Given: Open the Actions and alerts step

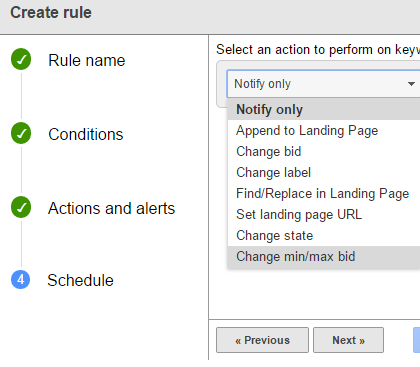Looking at the screenshot, I should click(111, 208).
